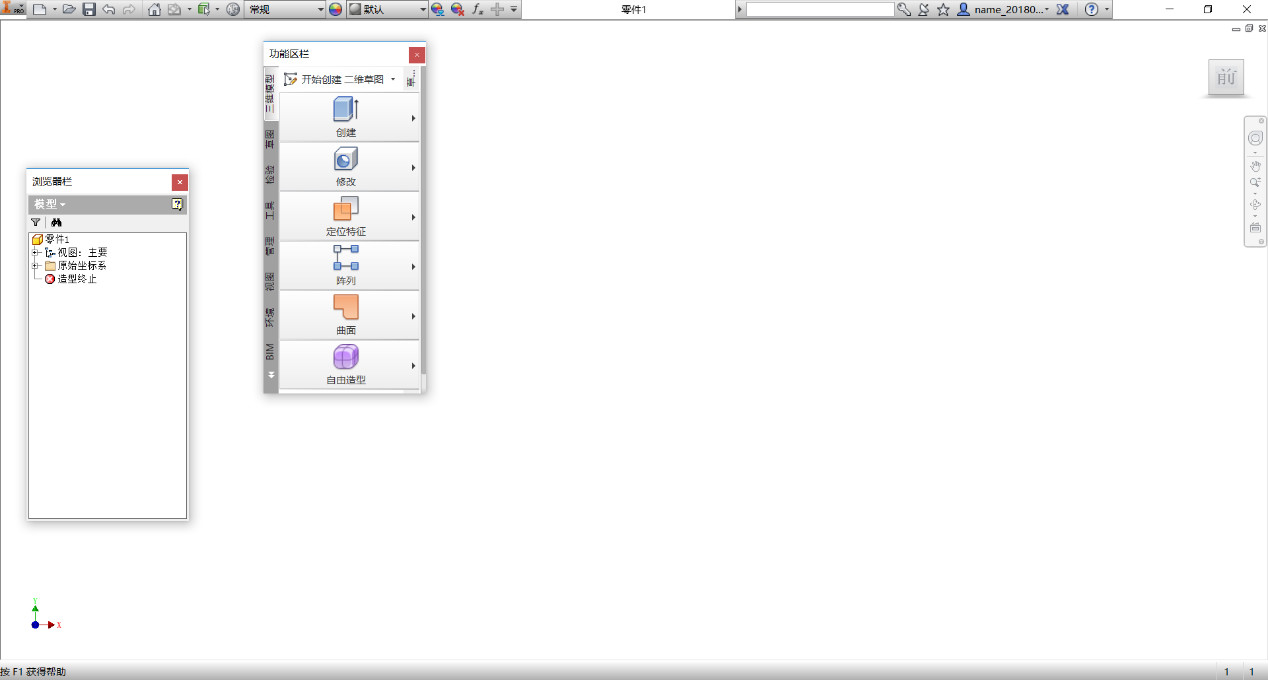Click the Undo arrow
Image resolution: width=1268 pixels, height=680 pixels.
click(x=109, y=9)
